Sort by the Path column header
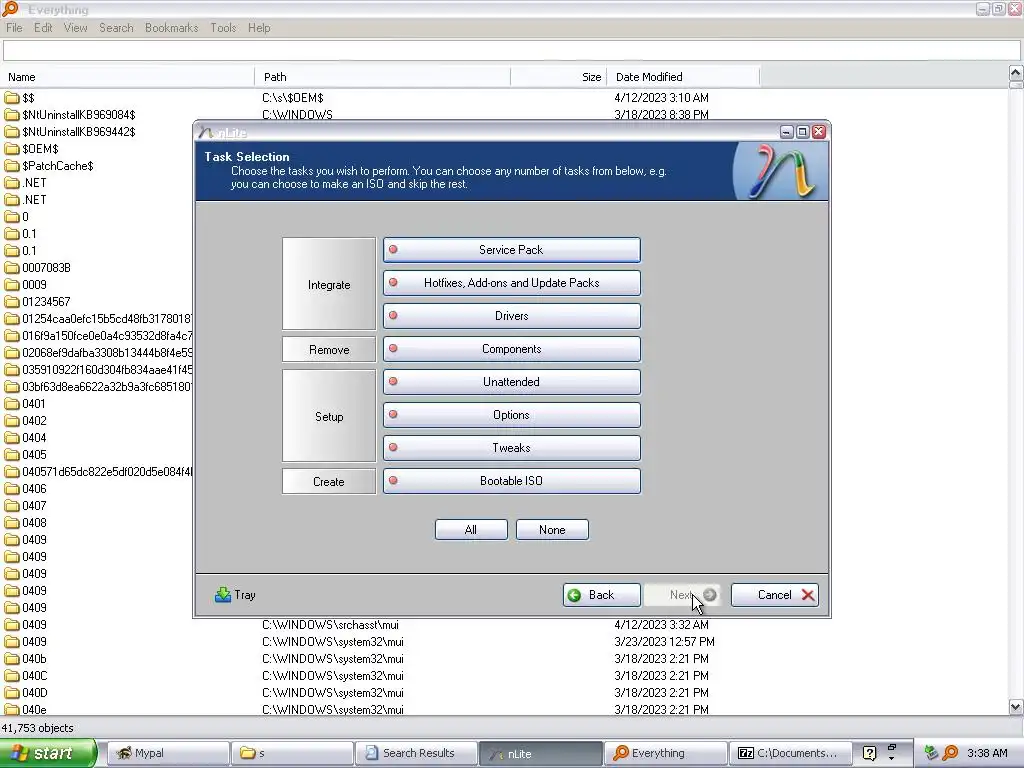This screenshot has height=768, width=1024. [x=383, y=77]
